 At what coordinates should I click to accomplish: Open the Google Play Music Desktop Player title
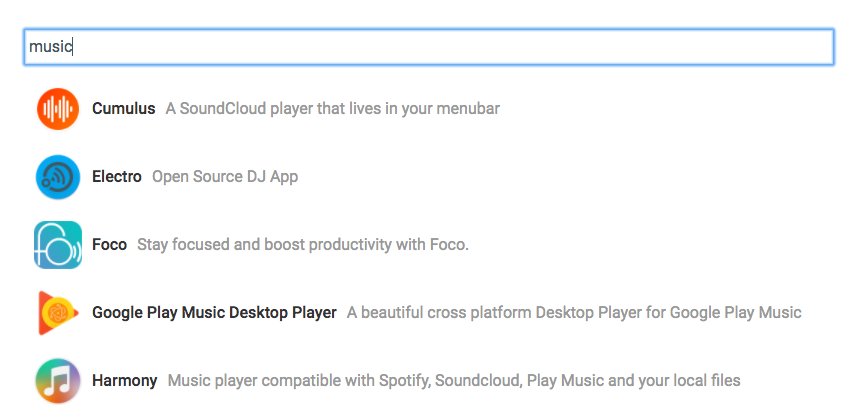(214, 313)
